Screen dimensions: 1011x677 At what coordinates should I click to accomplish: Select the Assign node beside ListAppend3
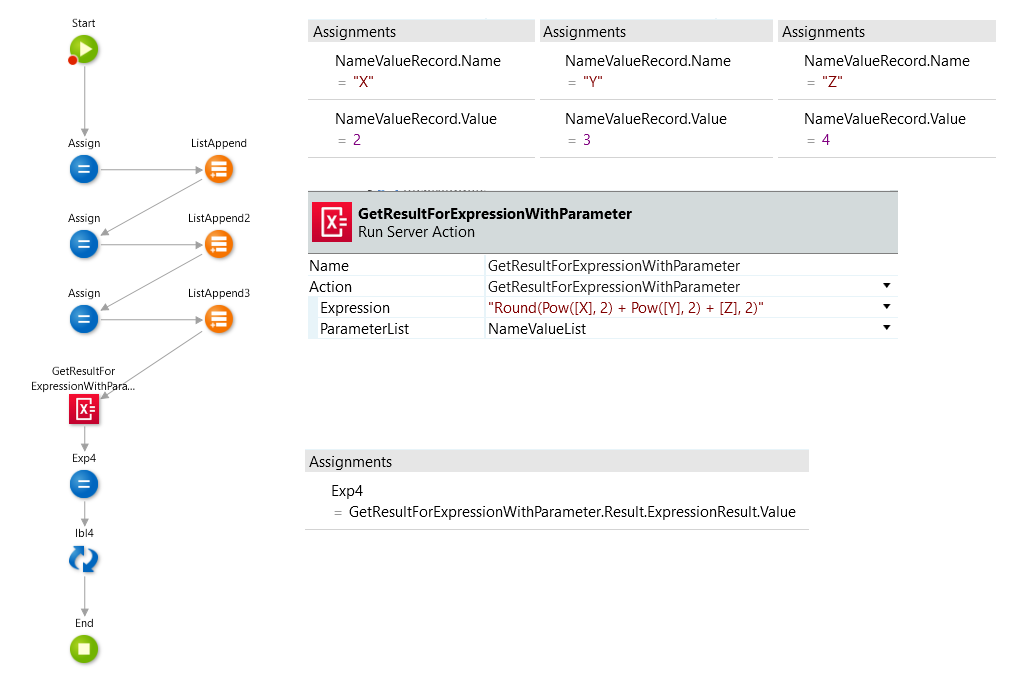click(84, 319)
